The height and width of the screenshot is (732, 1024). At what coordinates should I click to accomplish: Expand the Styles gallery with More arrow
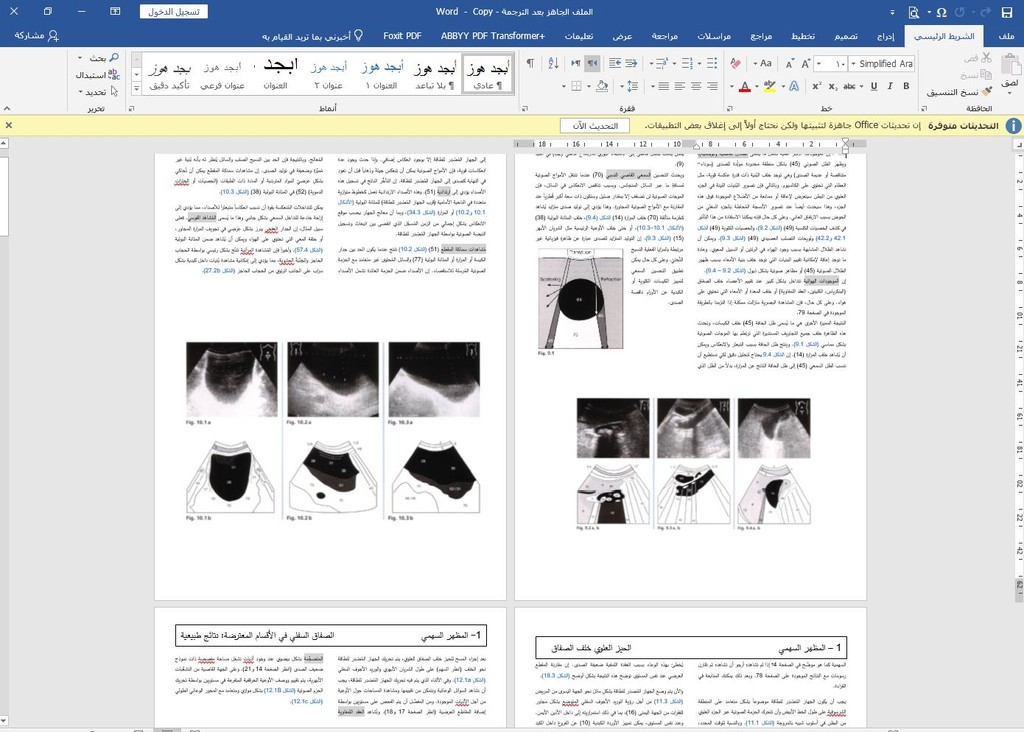coord(136,88)
